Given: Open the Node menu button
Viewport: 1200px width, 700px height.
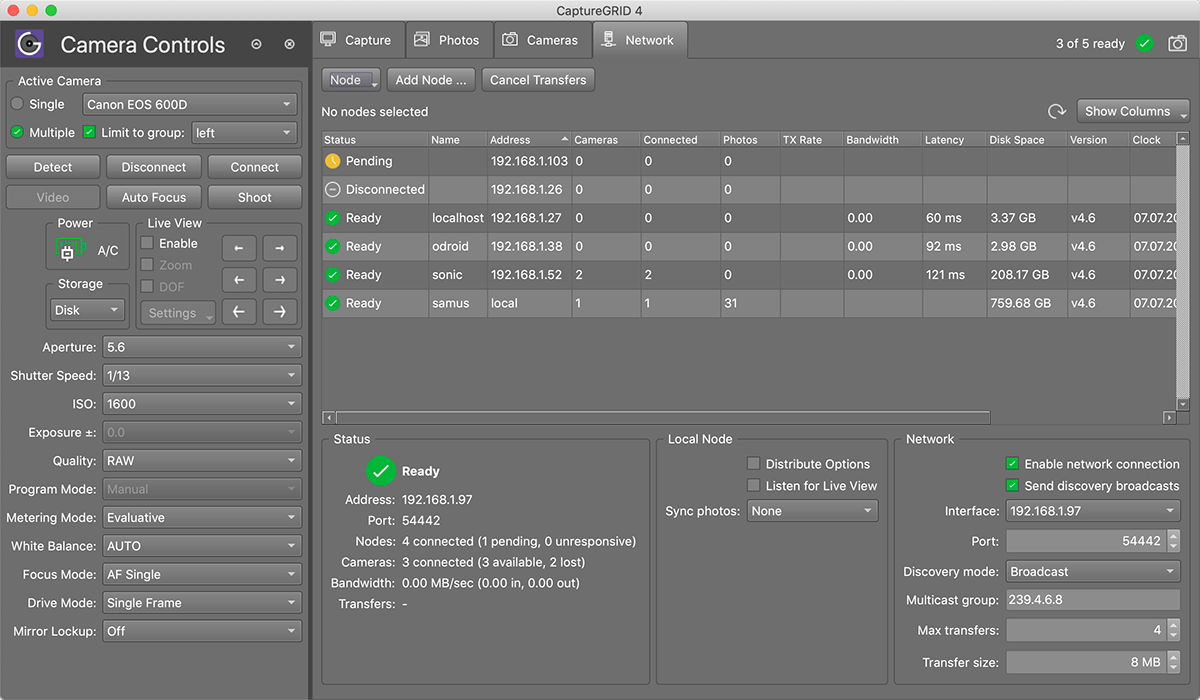Looking at the screenshot, I should click(x=351, y=80).
